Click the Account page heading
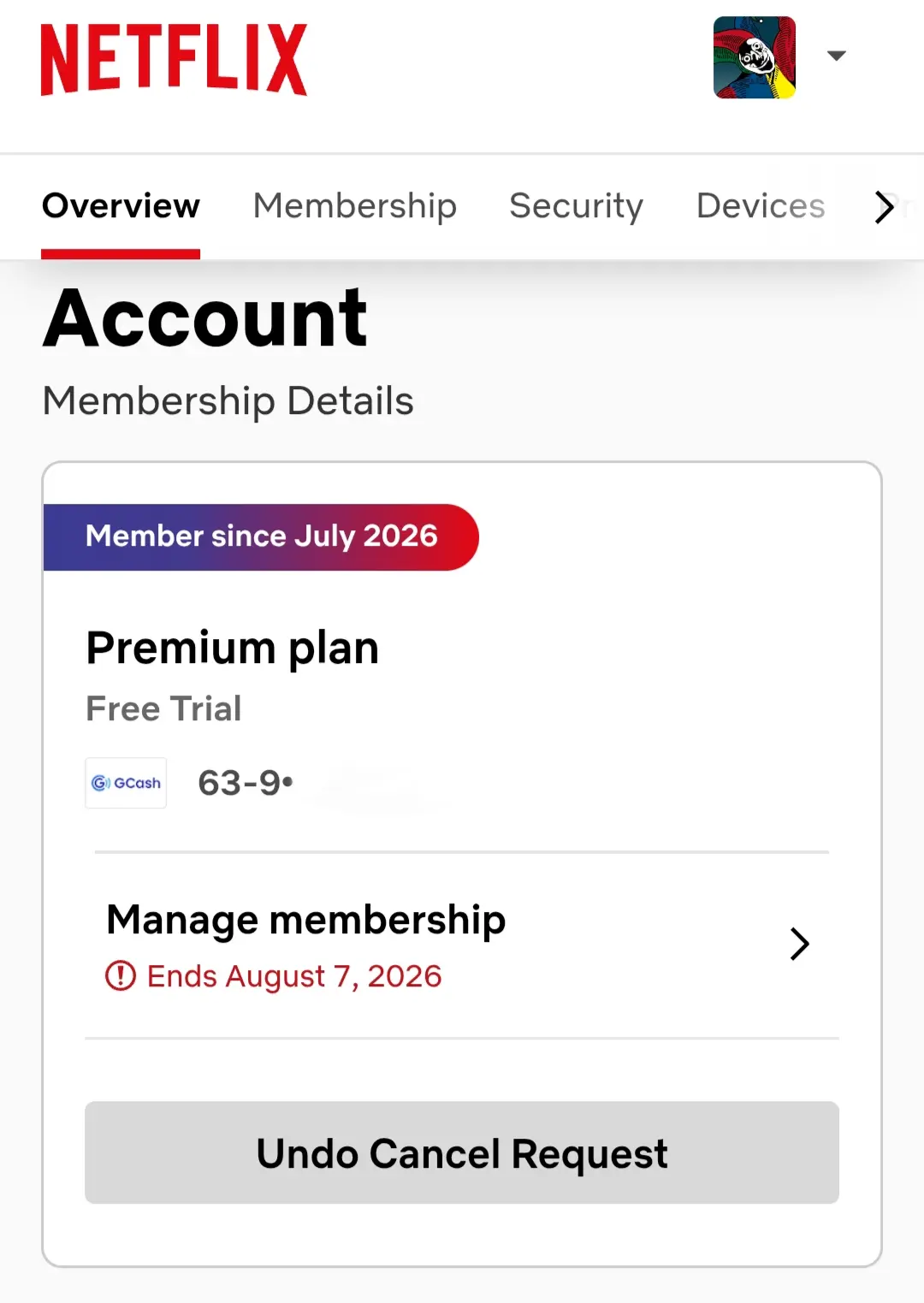The width and height of the screenshot is (924, 1303). coord(205,318)
